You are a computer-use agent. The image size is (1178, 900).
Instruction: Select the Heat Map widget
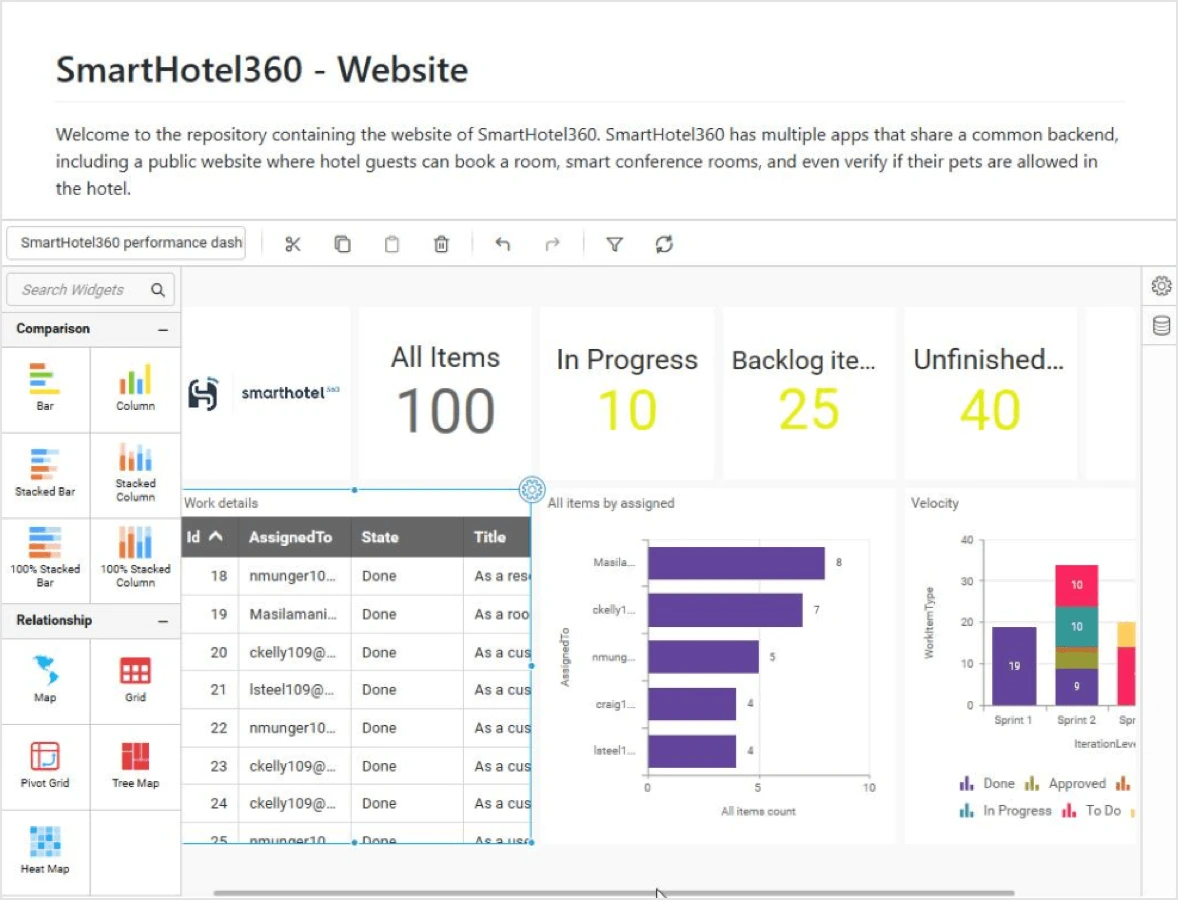45,850
